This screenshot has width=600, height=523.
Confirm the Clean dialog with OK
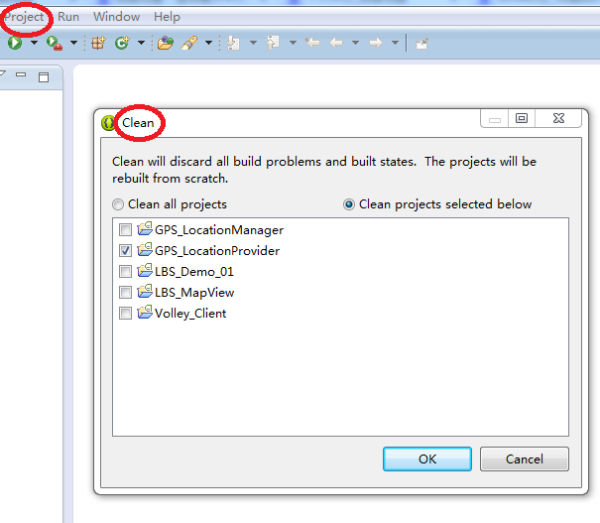tap(427, 459)
